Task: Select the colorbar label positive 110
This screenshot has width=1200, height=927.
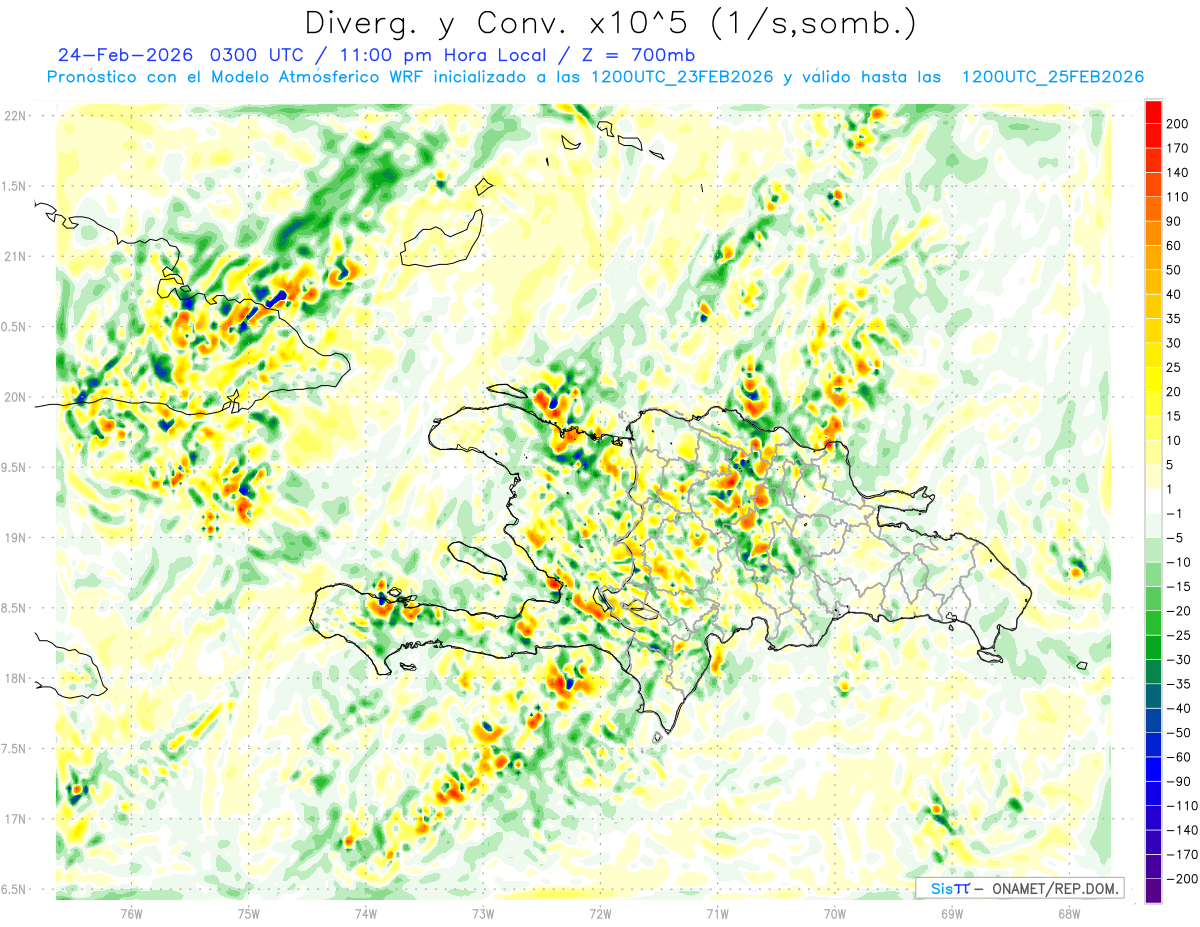Action: point(1179,197)
